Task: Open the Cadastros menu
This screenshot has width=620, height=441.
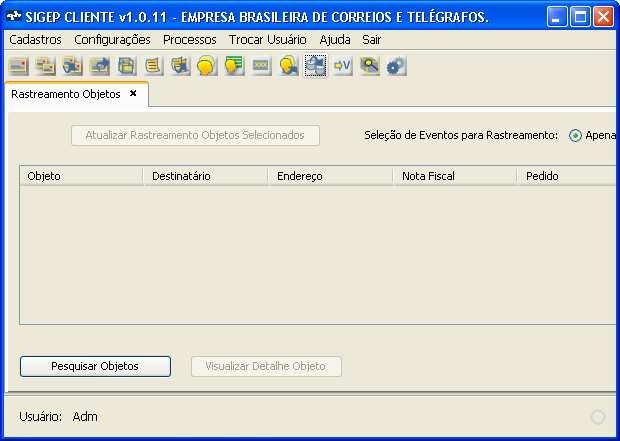Action: point(36,40)
